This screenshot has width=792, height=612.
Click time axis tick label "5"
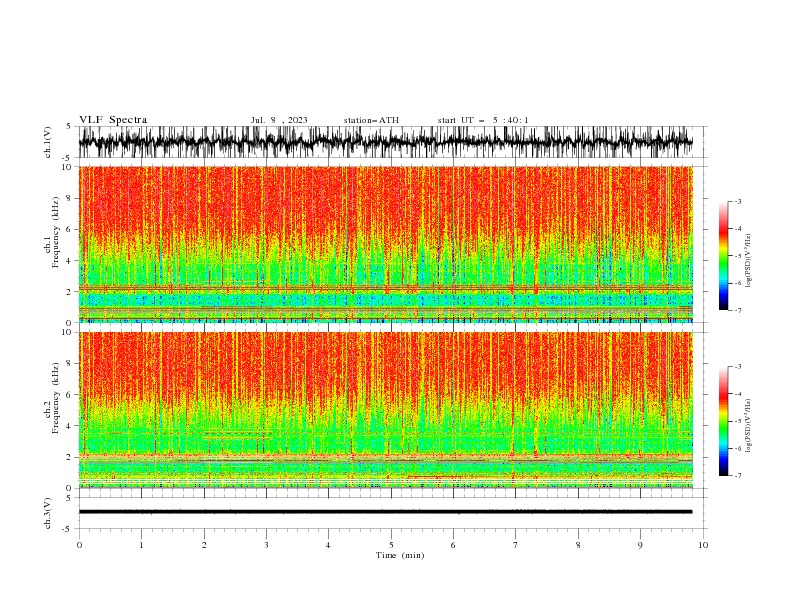click(391, 545)
